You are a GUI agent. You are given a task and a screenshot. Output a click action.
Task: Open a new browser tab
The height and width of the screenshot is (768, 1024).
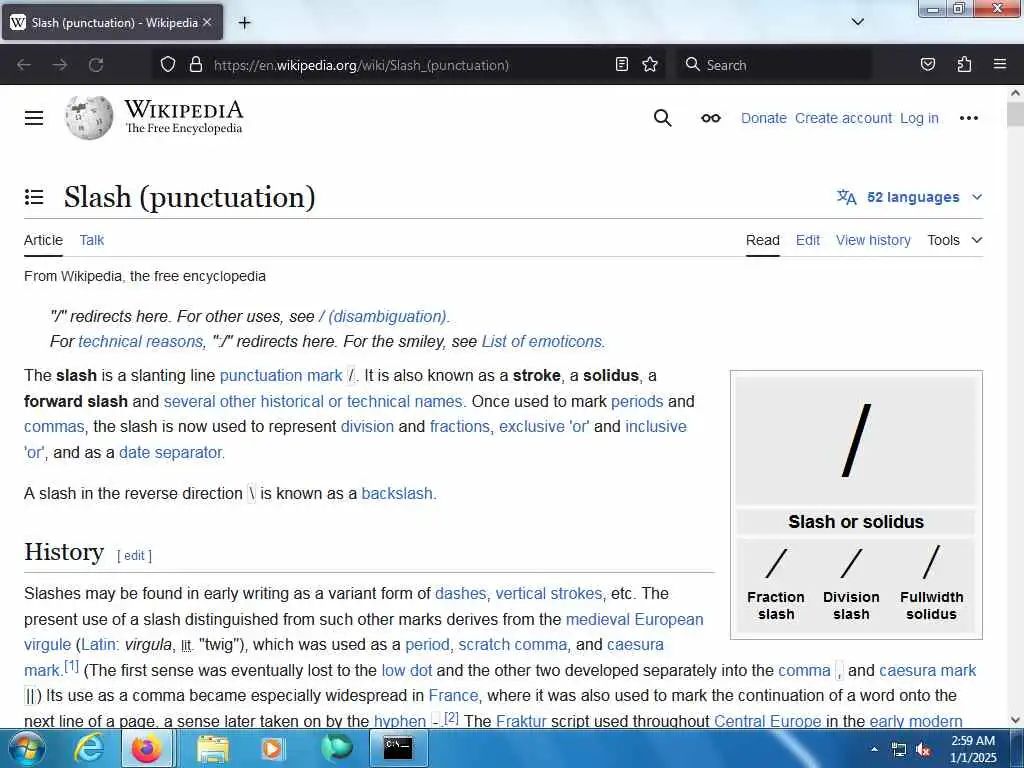coord(244,23)
